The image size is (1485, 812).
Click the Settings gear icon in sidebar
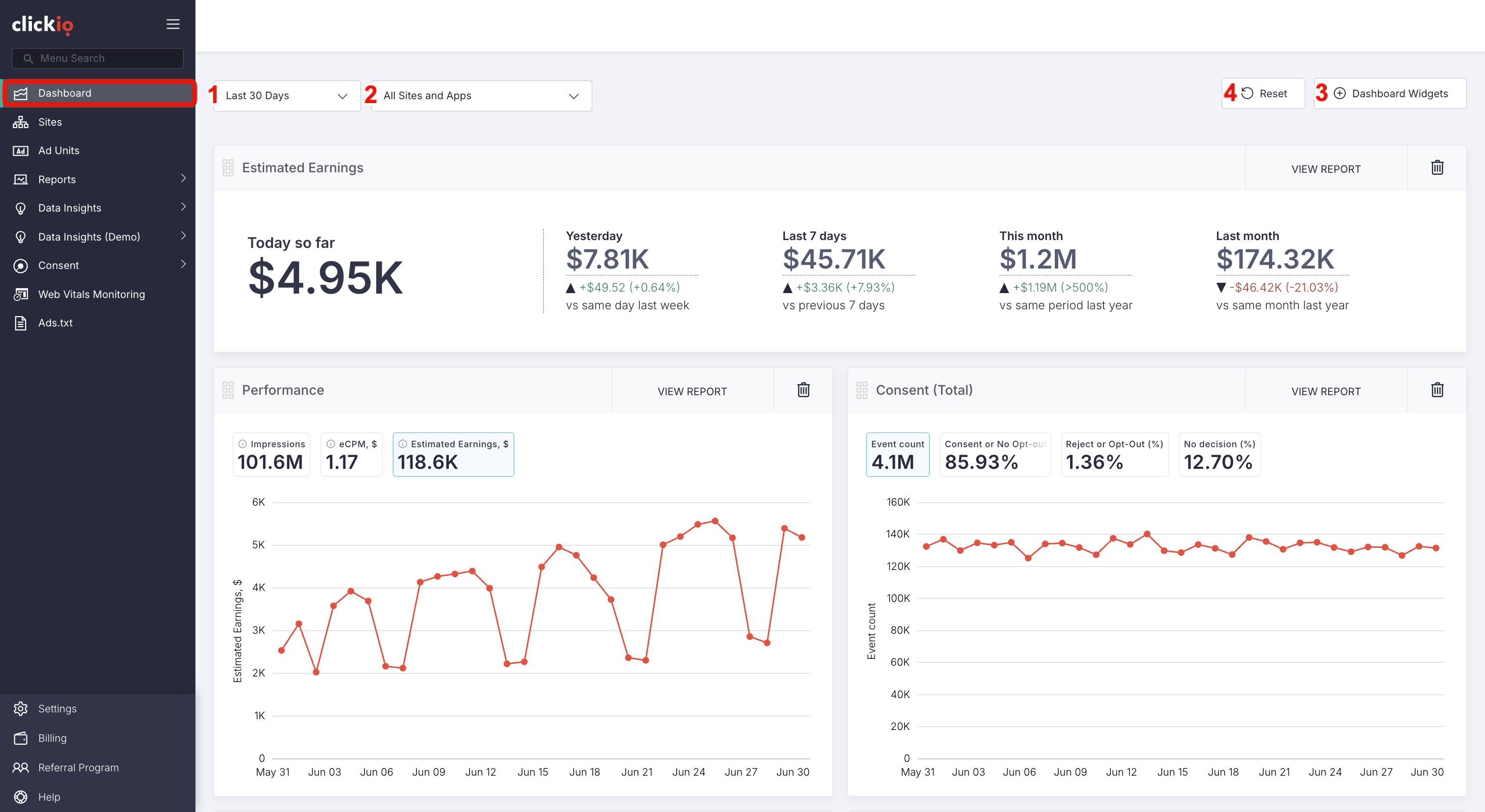pyautogui.click(x=21, y=709)
